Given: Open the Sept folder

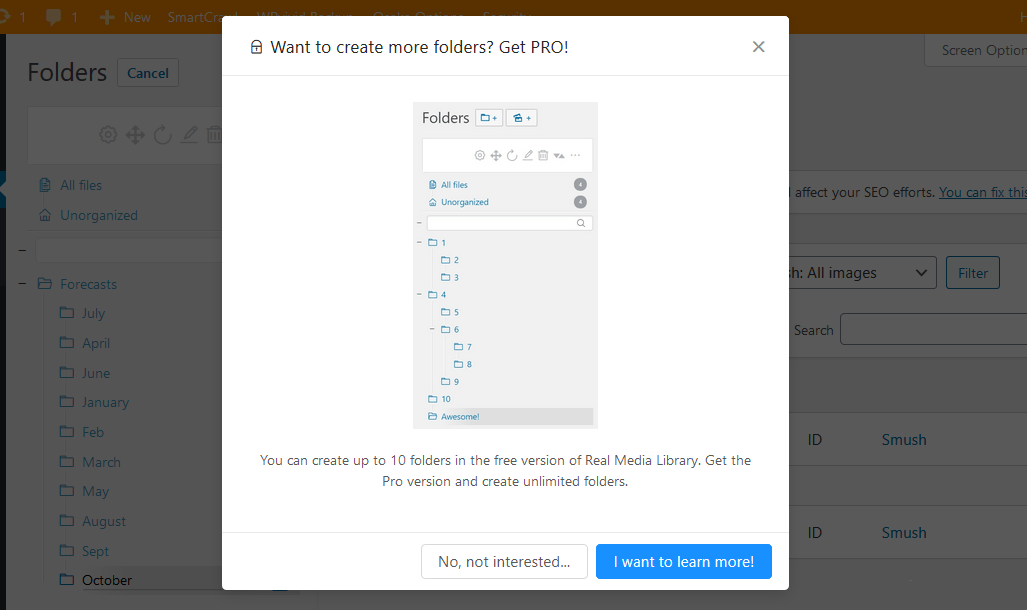Looking at the screenshot, I should 95,551.
